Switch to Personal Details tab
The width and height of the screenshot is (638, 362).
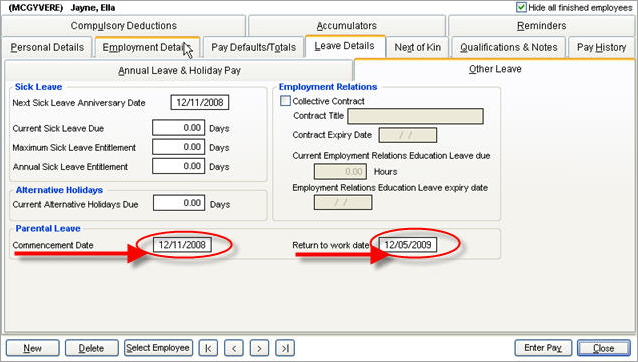(x=47, y=47)
